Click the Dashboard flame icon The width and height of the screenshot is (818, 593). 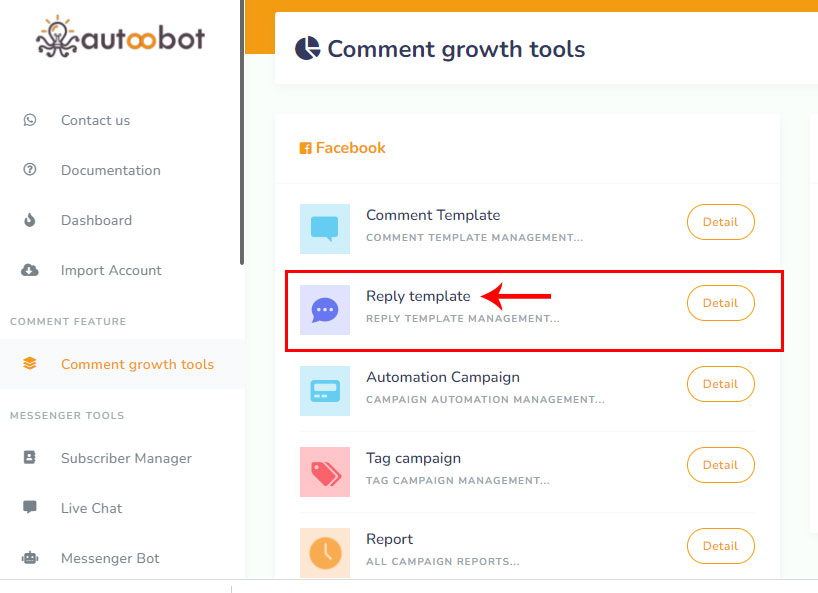30,220
